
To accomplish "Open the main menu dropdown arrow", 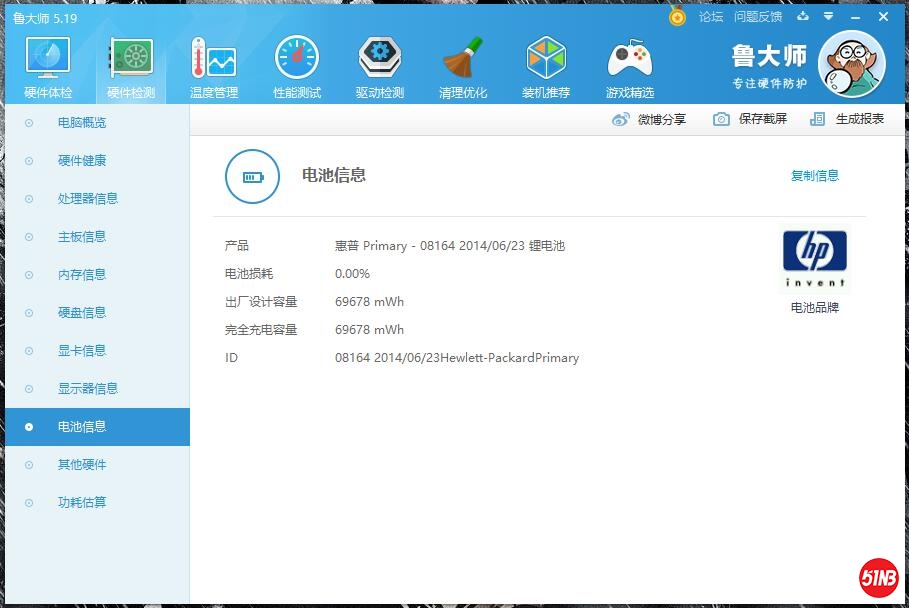I will [828, 17].
